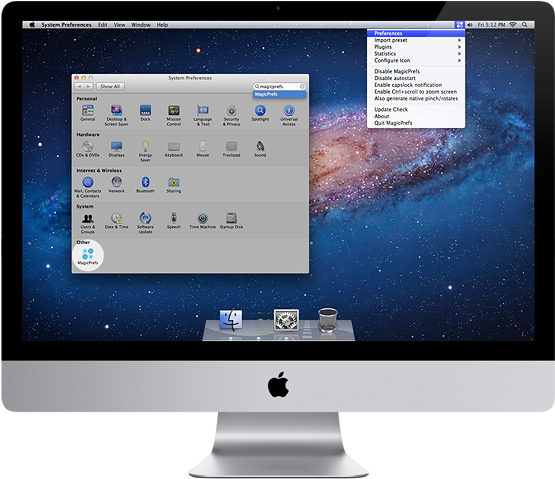Click the MagicPrefs menu bar icon
The height and width of the screenshot is (479, 555).
(x=459, y=25)
